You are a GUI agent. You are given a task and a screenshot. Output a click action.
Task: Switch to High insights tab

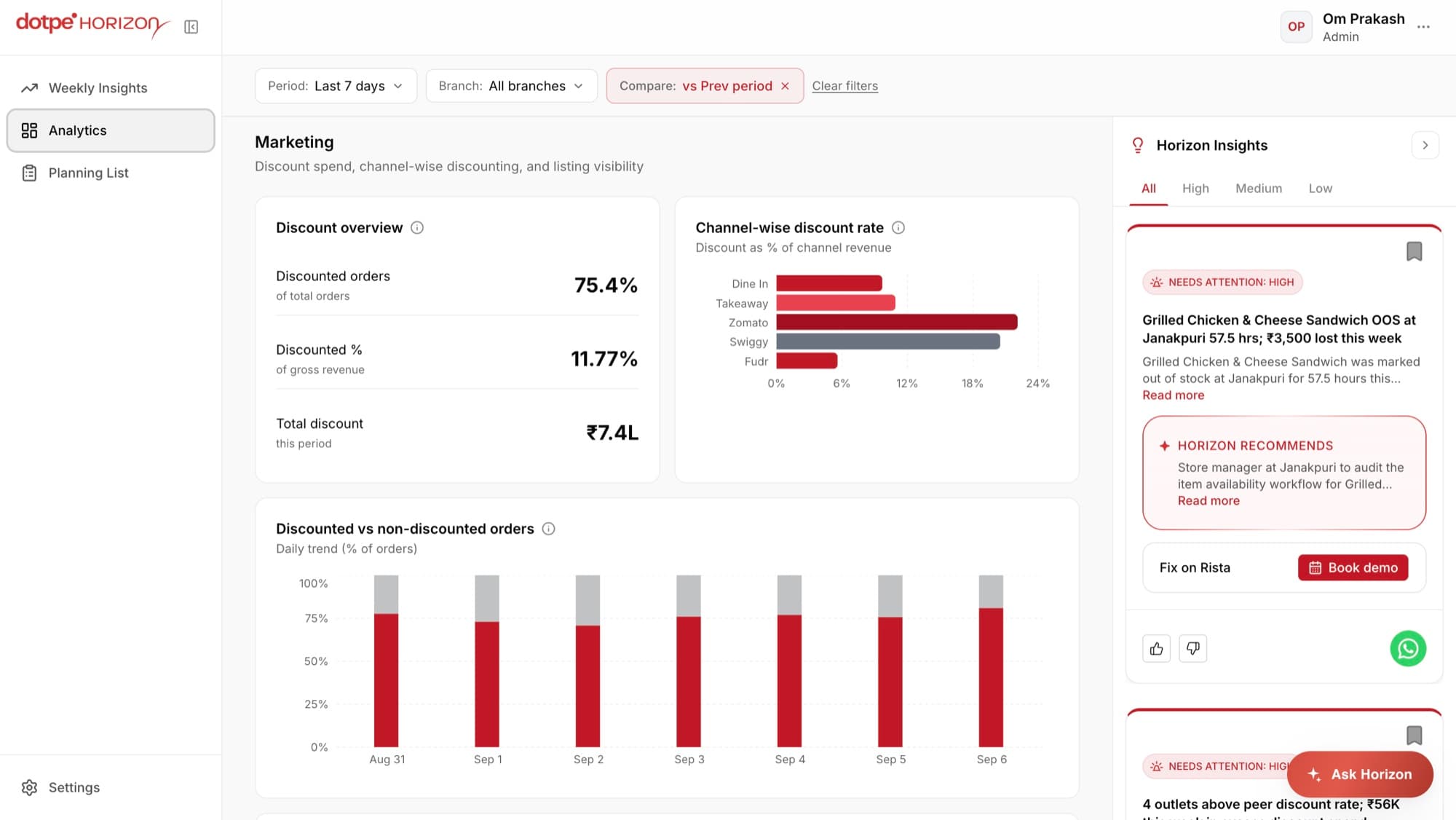tap(1195, 189)
